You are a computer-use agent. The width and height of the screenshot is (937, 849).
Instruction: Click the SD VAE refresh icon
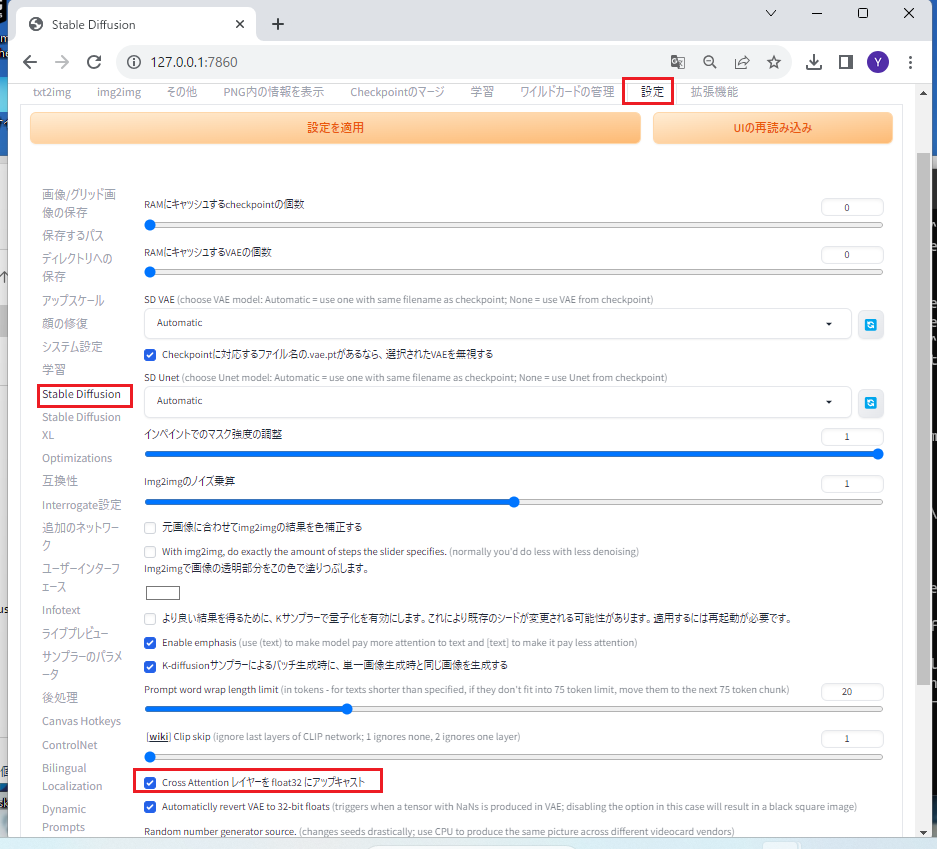(x=871, y=325)
